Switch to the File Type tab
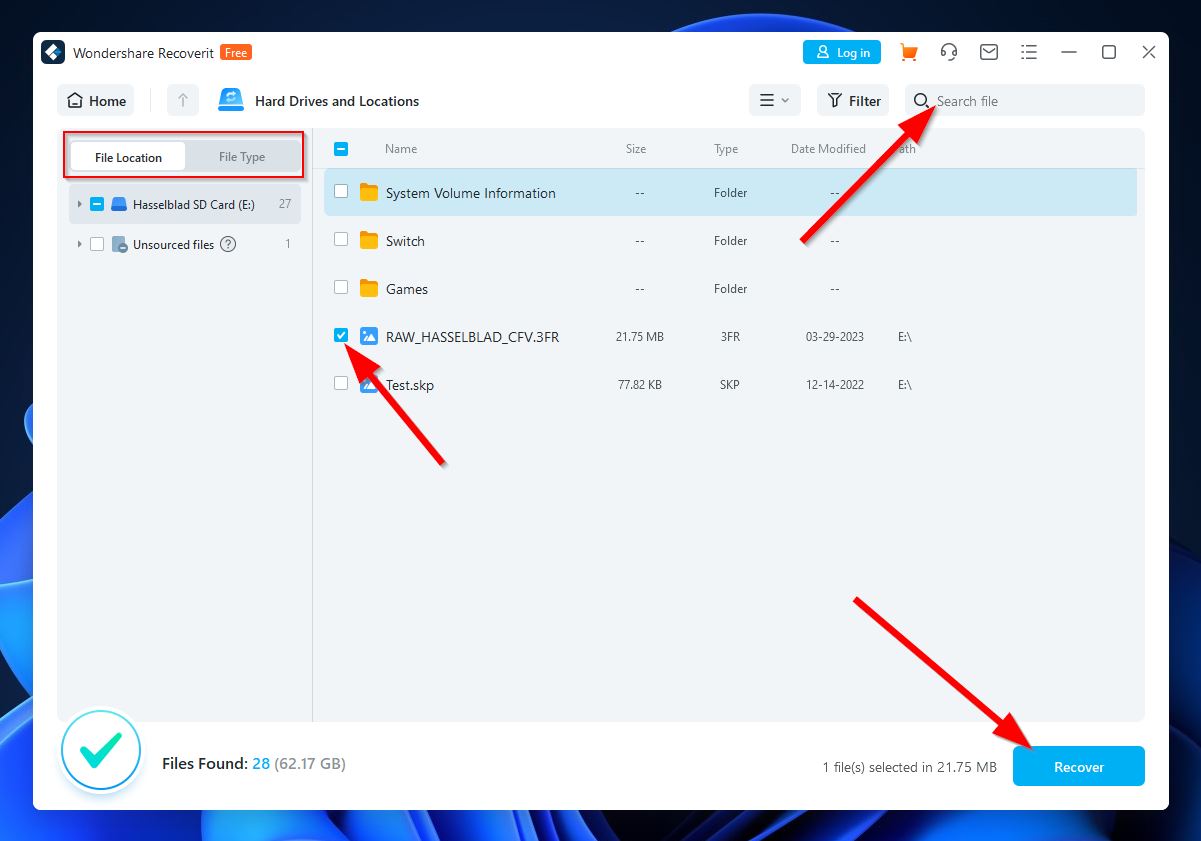This screenshot has width=1201, height=841. point(242,157)
